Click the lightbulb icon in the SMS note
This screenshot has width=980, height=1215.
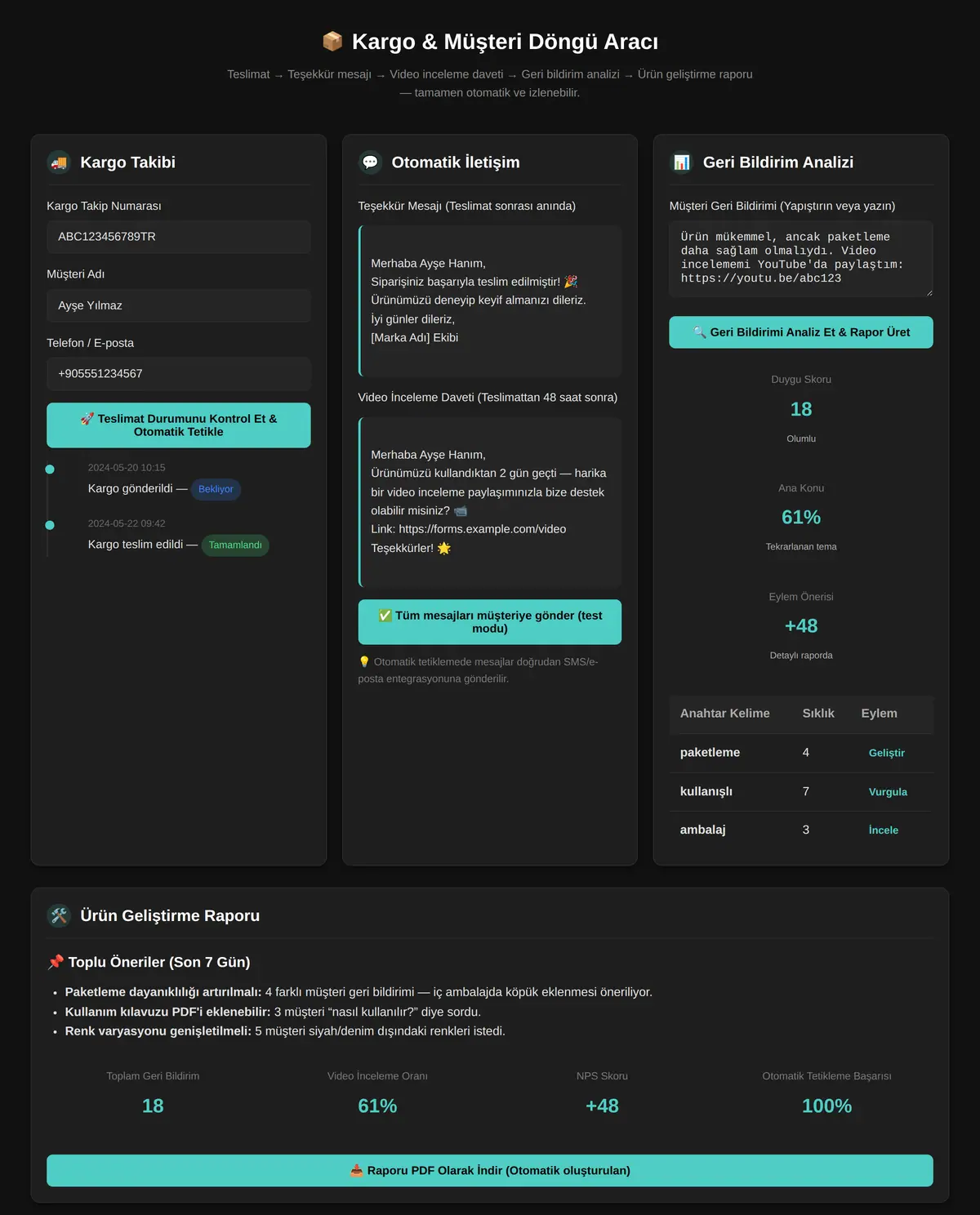click(x=364, y=661)
